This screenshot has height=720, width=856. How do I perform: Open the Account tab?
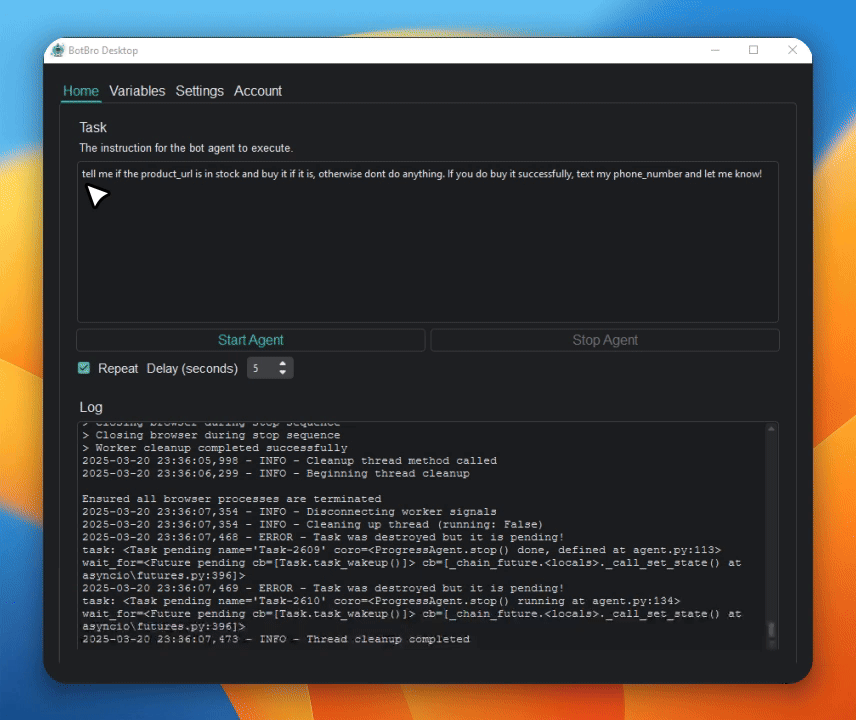point(258,91)
